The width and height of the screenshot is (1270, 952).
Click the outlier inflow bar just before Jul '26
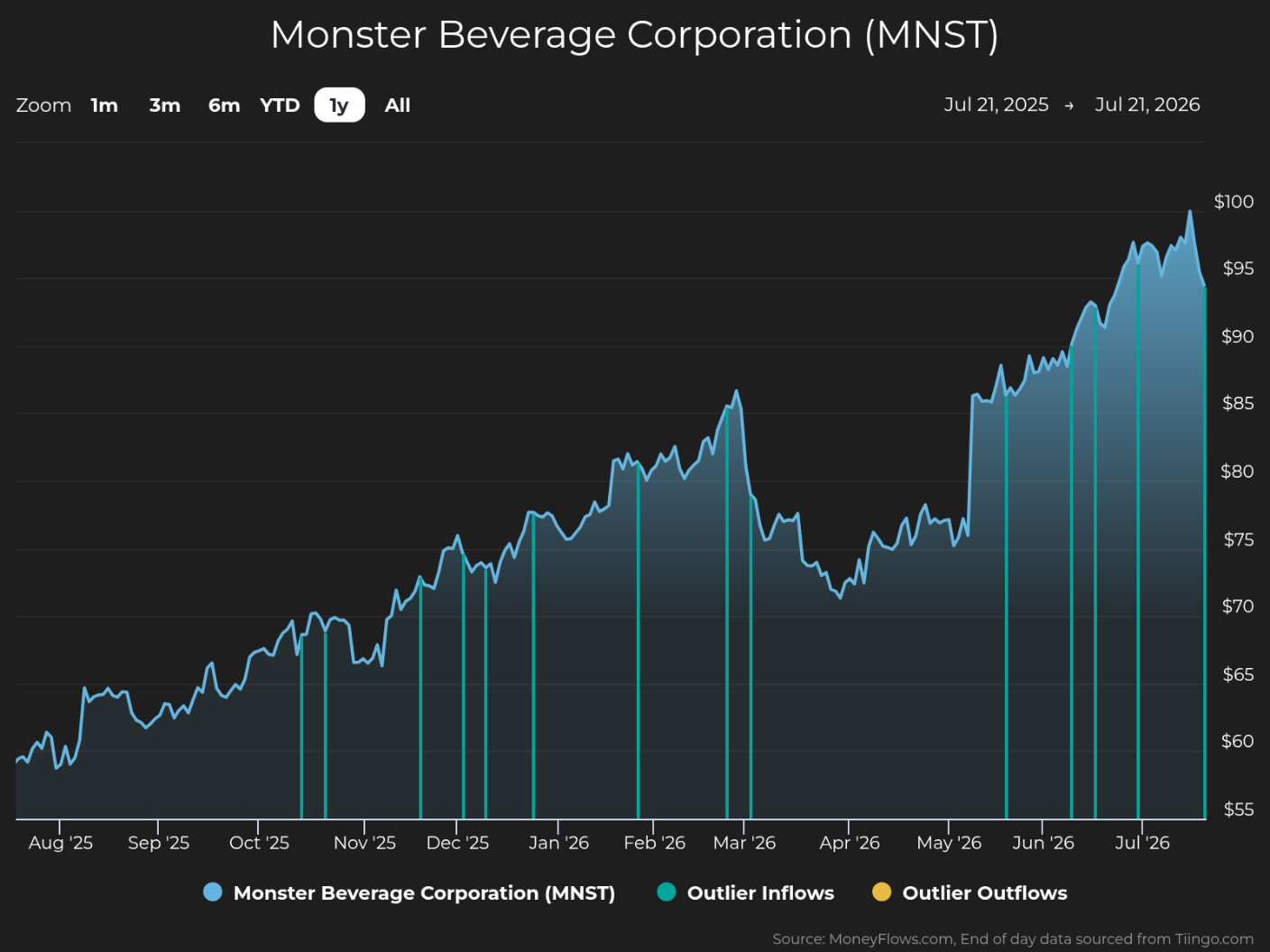click(1138, 542)
